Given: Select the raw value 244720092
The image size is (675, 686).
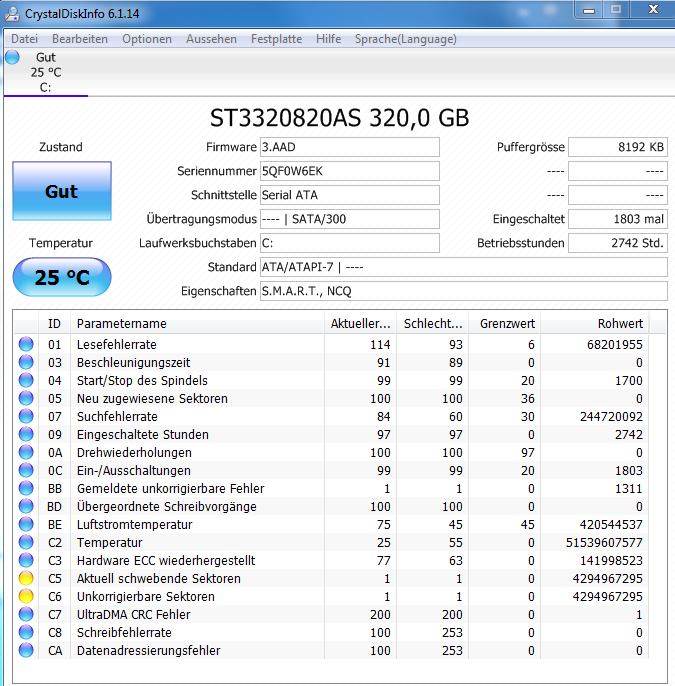Looking at the screenshot, I should coord(611,416).
